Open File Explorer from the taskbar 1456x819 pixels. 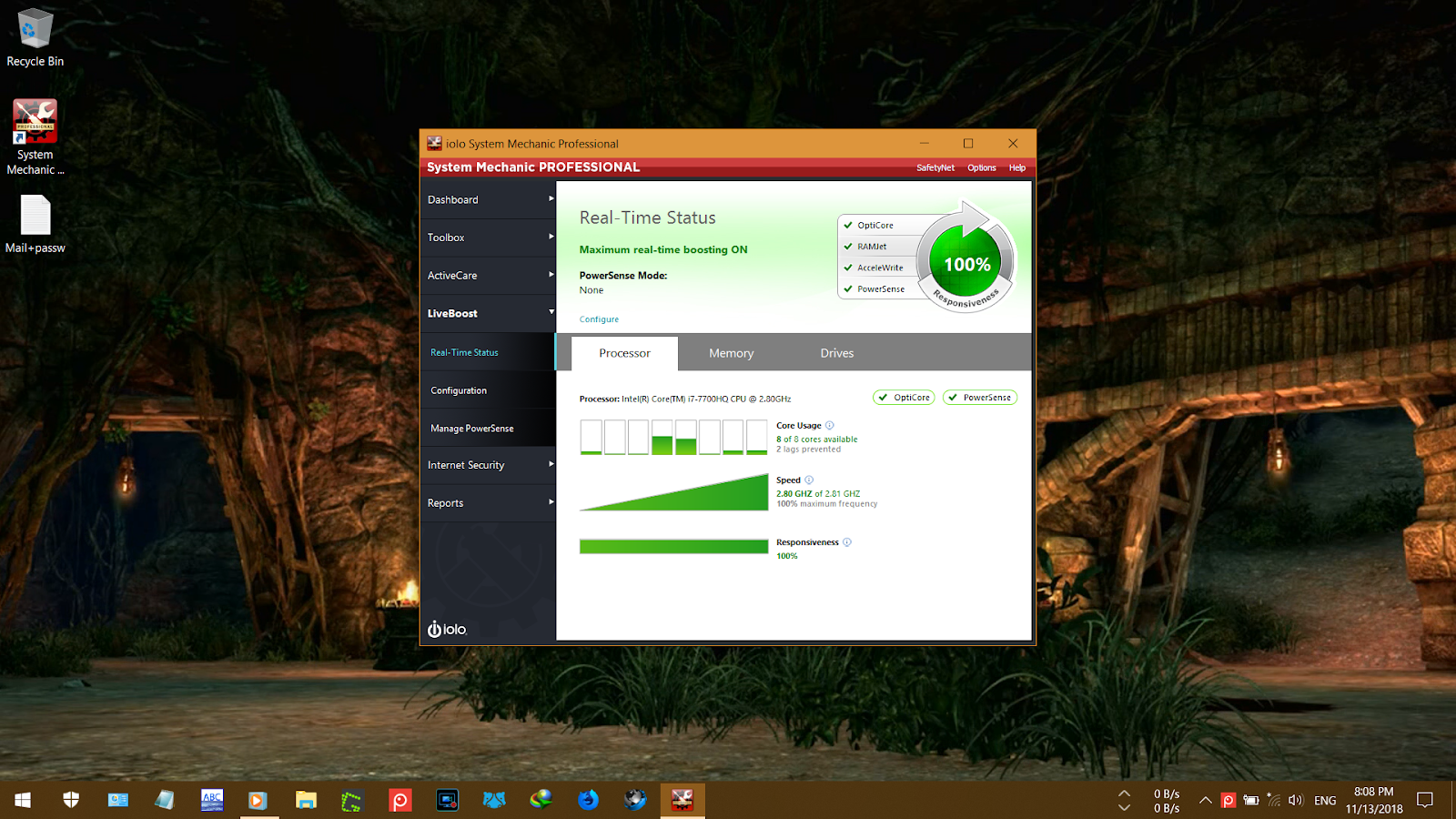click(x=306, y=800)
